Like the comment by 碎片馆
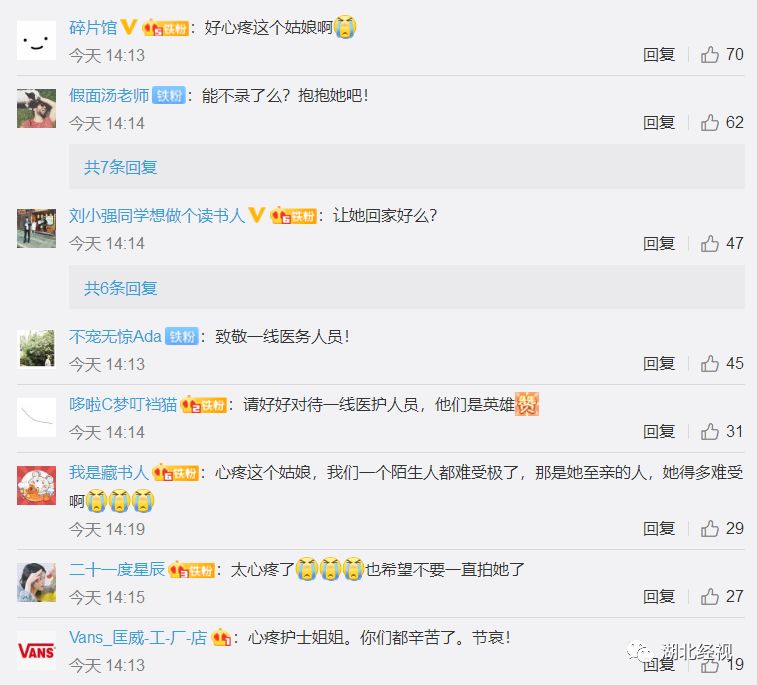This screenshot has width=757, height=685. (710, 55)
